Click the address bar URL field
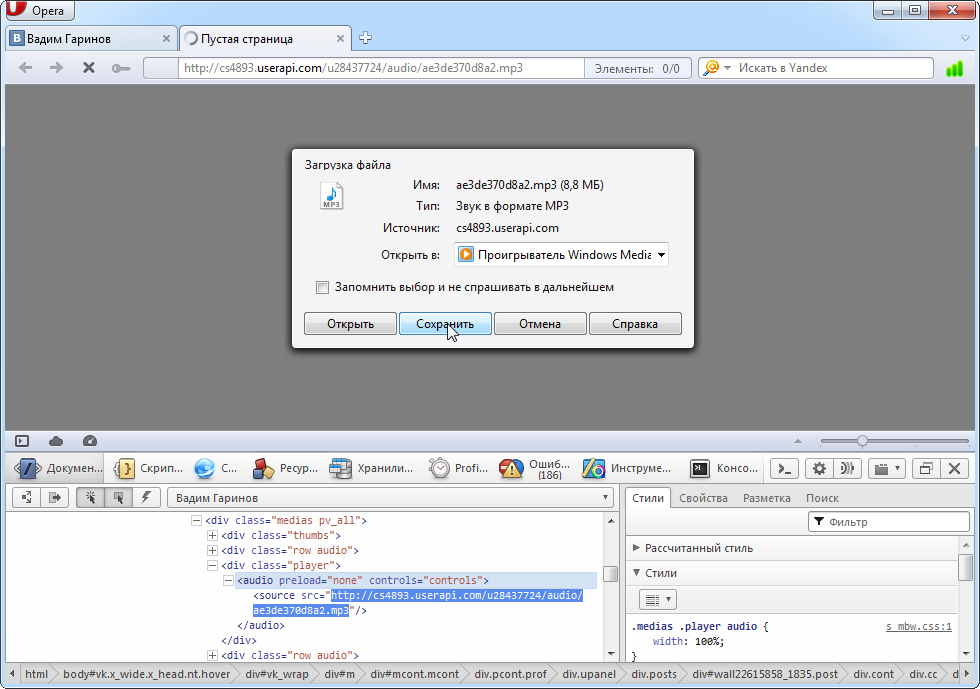 click(381, 68)
